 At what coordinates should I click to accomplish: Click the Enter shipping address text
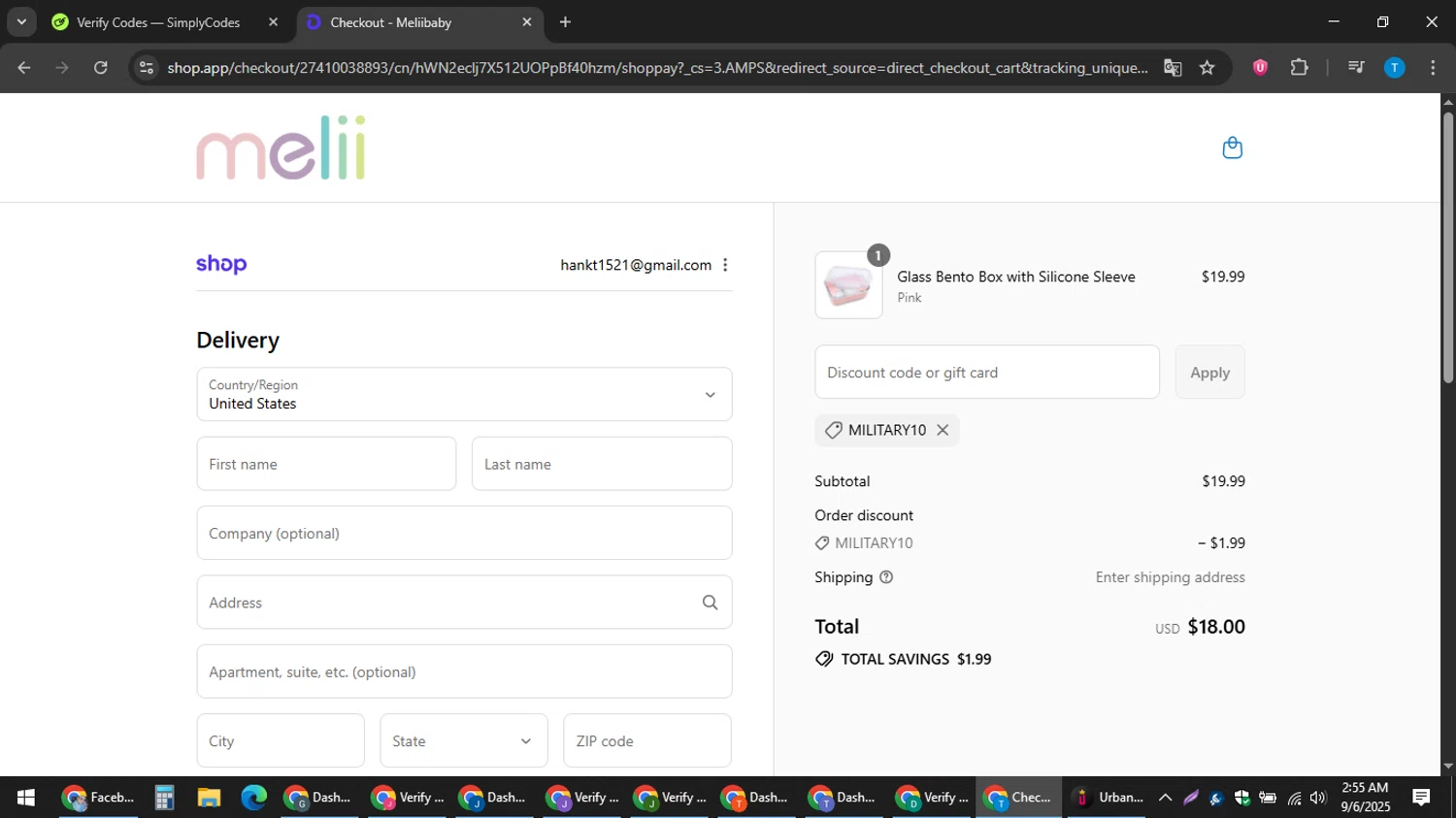1171,577
